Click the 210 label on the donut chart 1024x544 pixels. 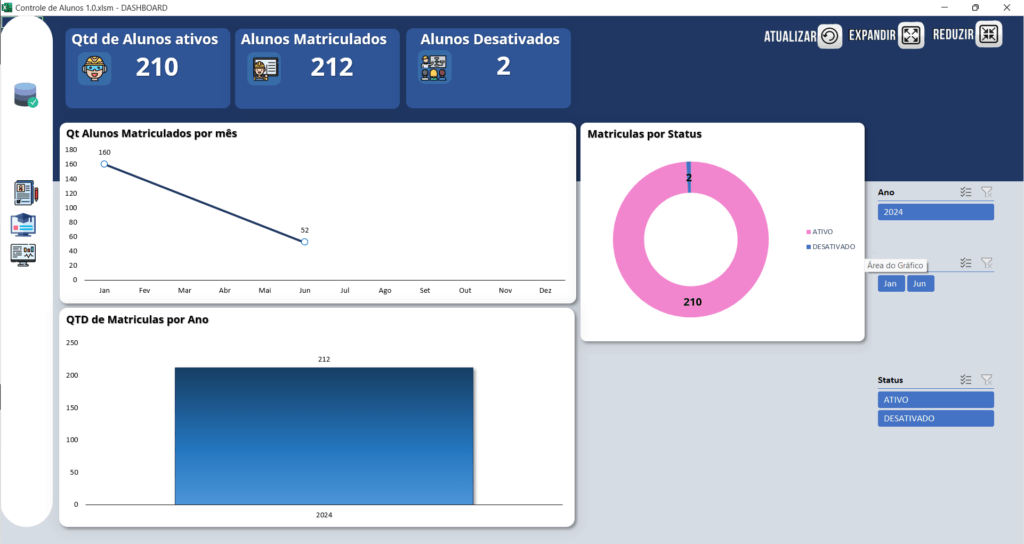click(692, 302)
